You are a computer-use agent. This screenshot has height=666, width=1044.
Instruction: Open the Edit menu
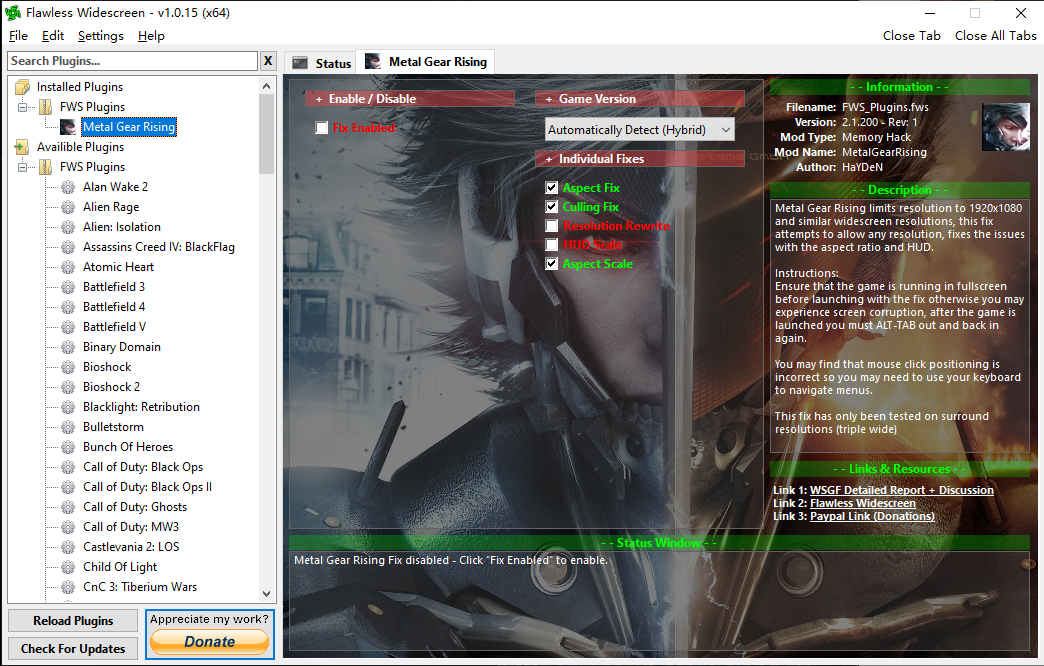(53, 36)
